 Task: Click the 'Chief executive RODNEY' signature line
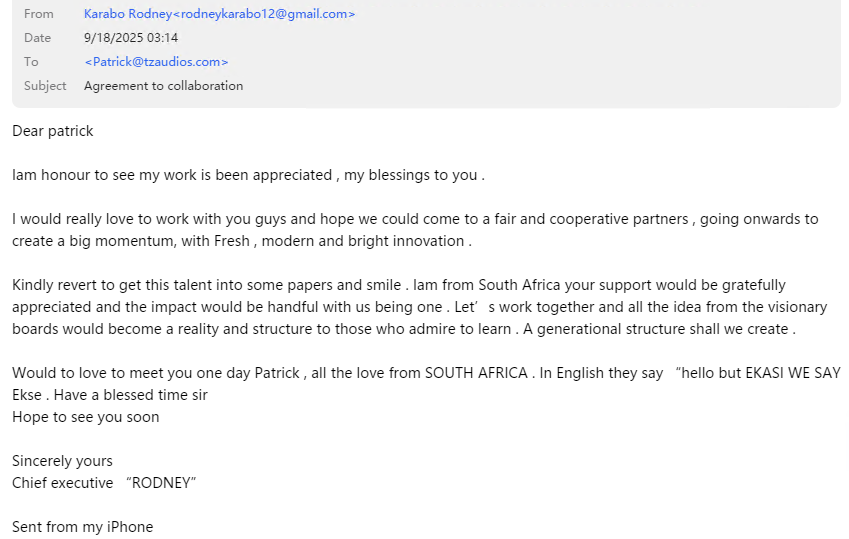[104, 483]
